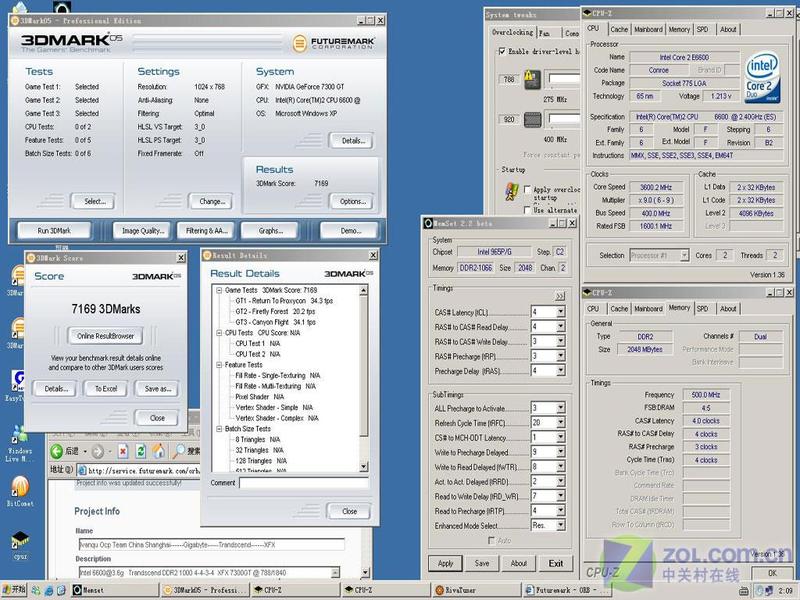Open the EasyTune desktop shortcut icon
Image resolution: width=800 pixels, height=600 pixels.
pyautogui.click(x=18, y=382)
